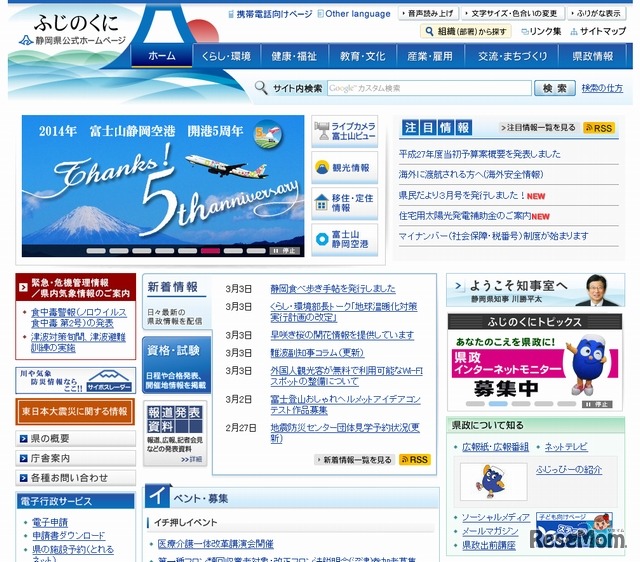Click the 音声読み上げ button

point(428,13)
